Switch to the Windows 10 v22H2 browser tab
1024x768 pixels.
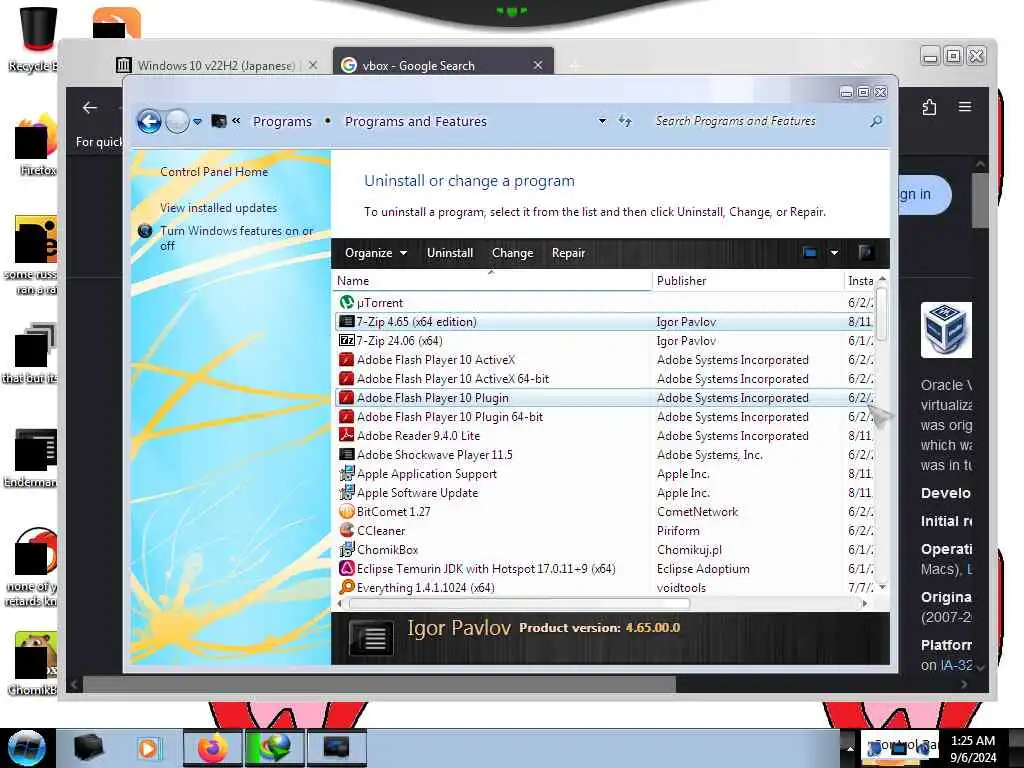216,65
